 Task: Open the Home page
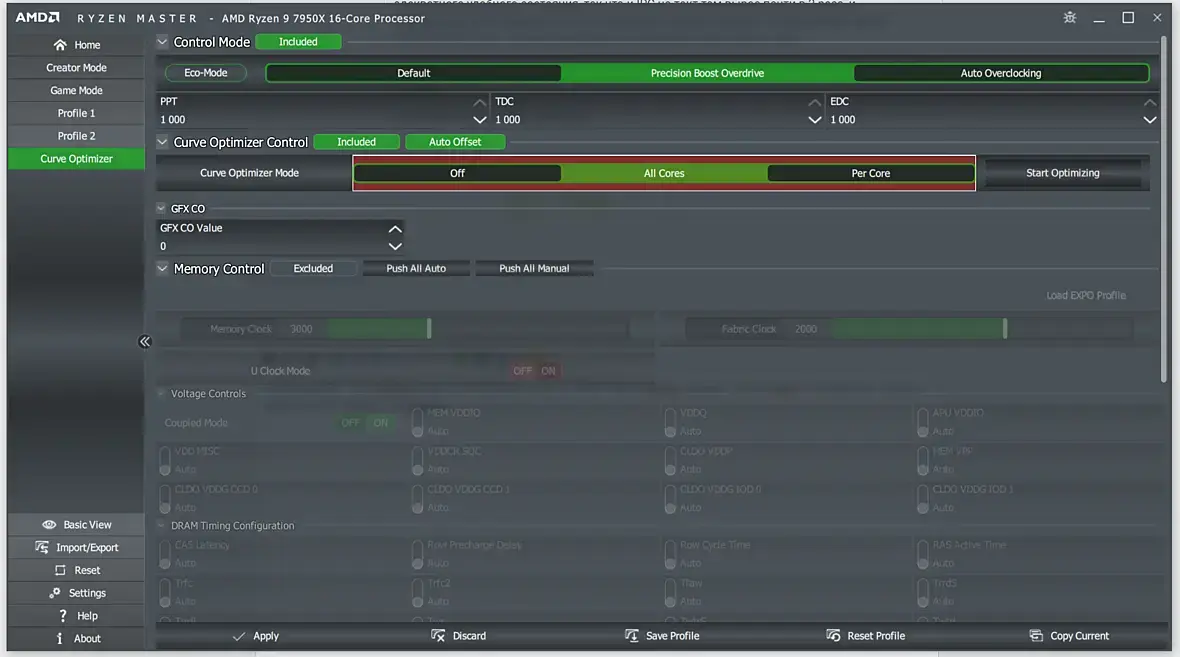pyautogui.click(x=76, y=45)
